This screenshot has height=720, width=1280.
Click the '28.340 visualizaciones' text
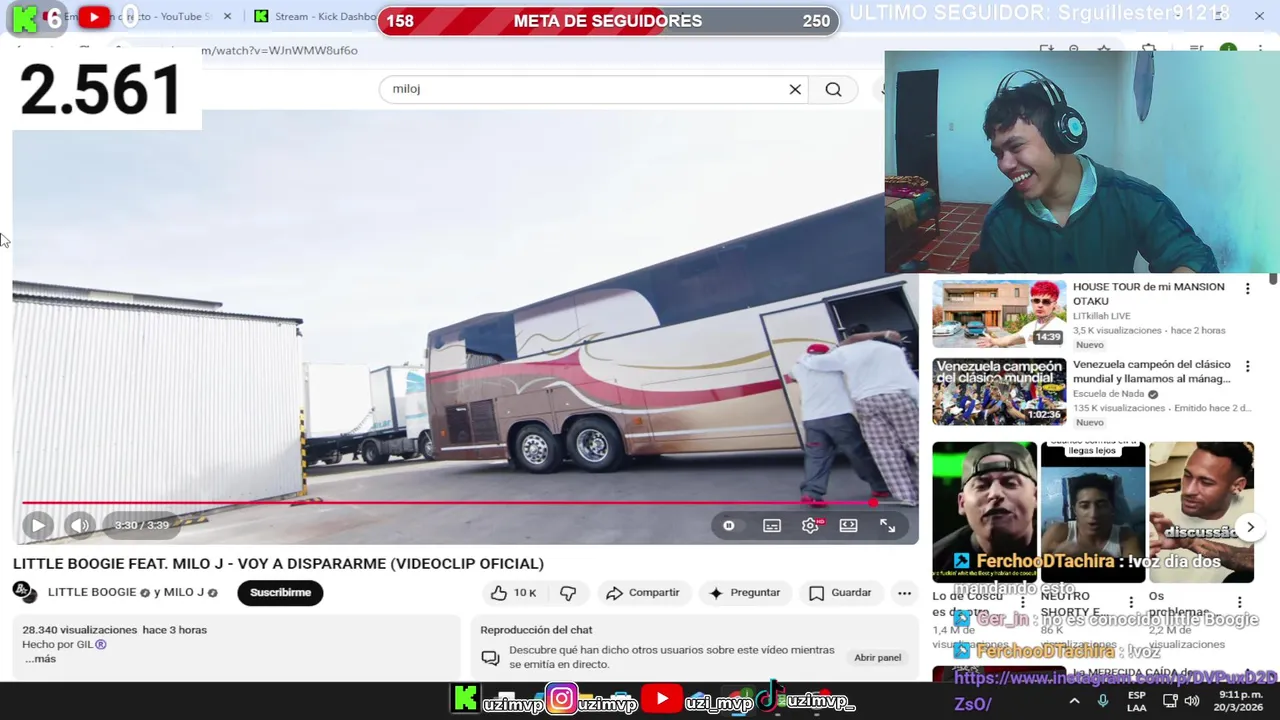click(x=79, y=630)
